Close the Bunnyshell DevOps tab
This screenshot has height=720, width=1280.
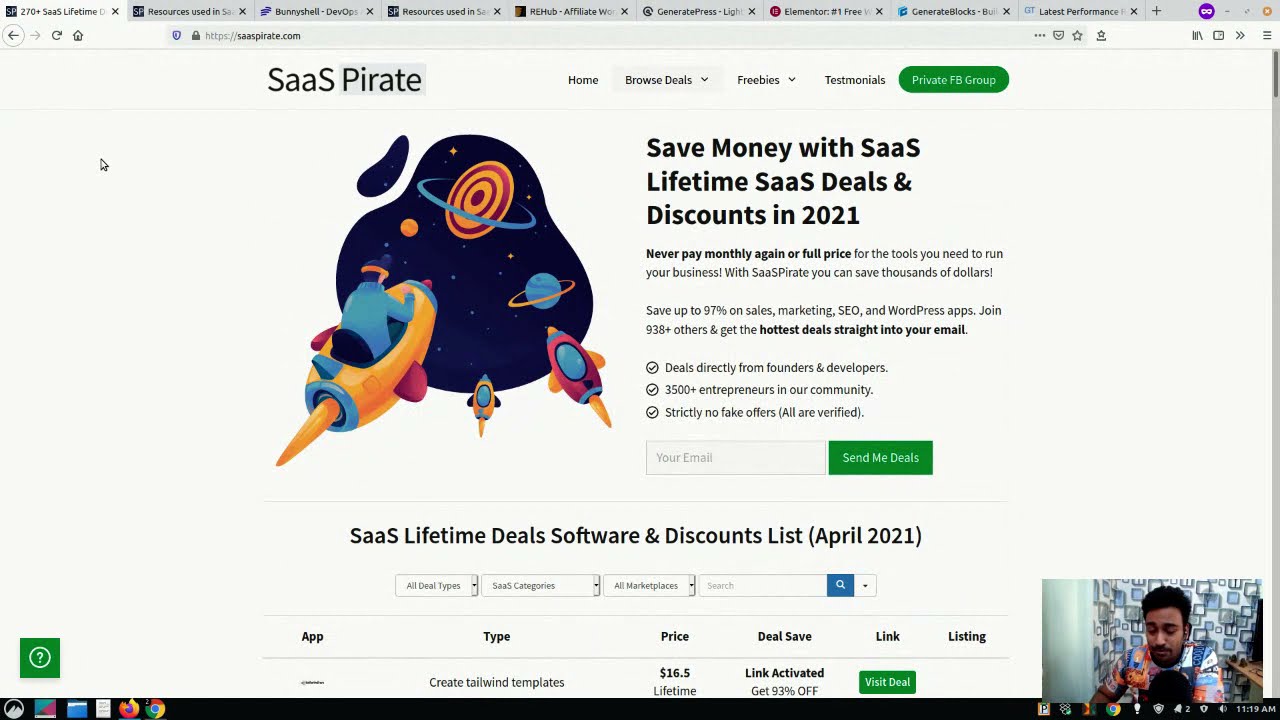click(370, 12)
